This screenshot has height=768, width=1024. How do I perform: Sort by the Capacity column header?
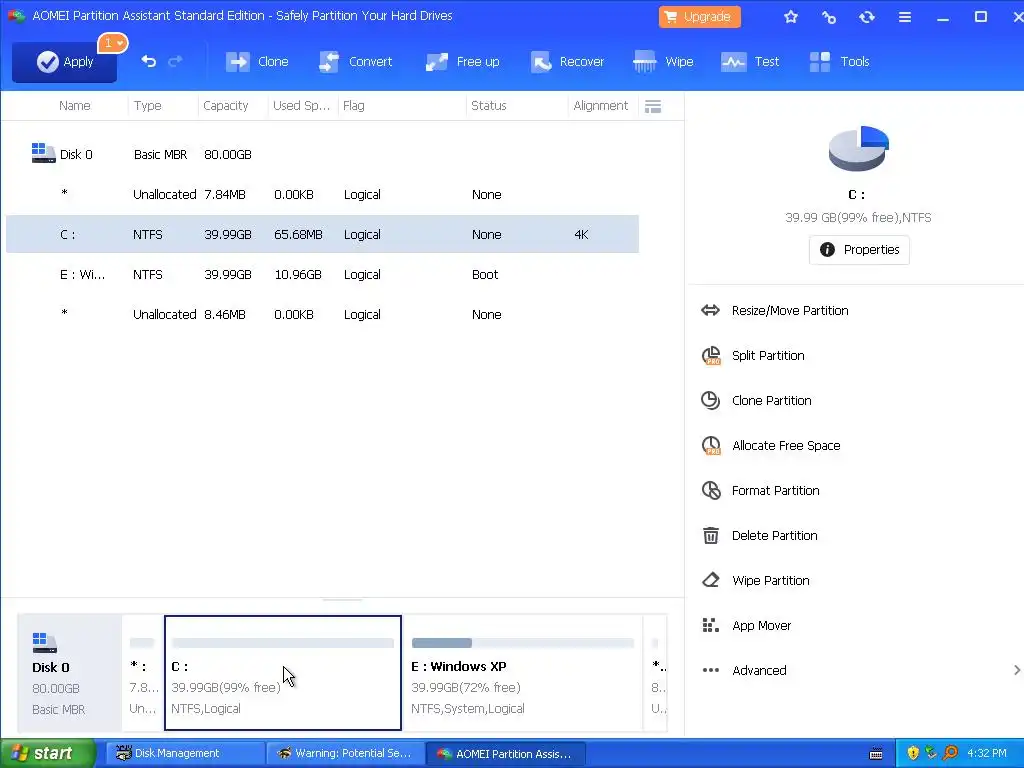coord(225,106)
